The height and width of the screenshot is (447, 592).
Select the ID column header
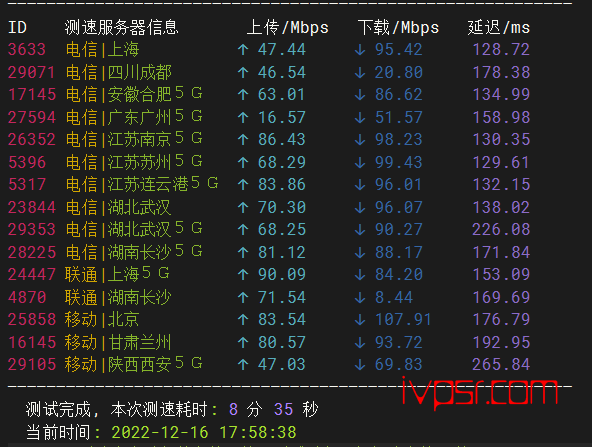tap(17, 28)
